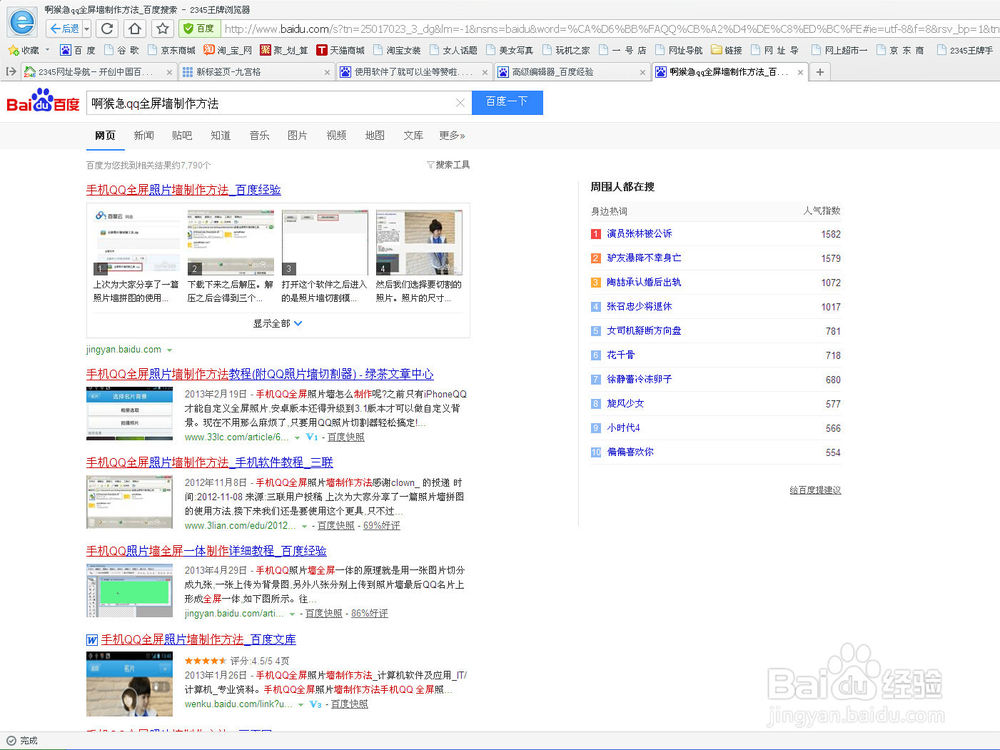
Task: Open the back-history dropdown arrow
Action: [x=87, y=29]
